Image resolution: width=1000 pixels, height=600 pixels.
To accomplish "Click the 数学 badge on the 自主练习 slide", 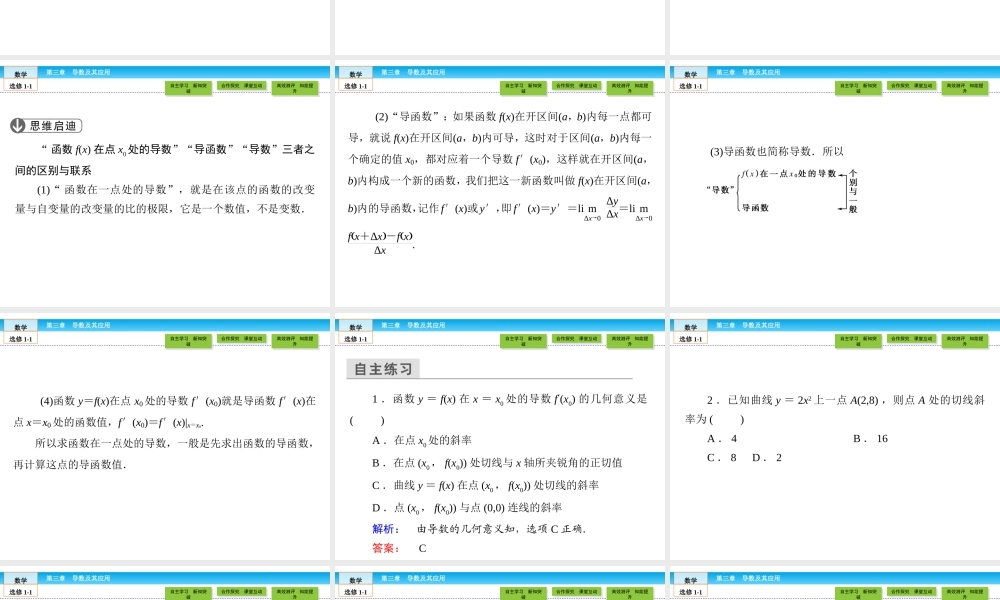I will click(x=354, y=325).
